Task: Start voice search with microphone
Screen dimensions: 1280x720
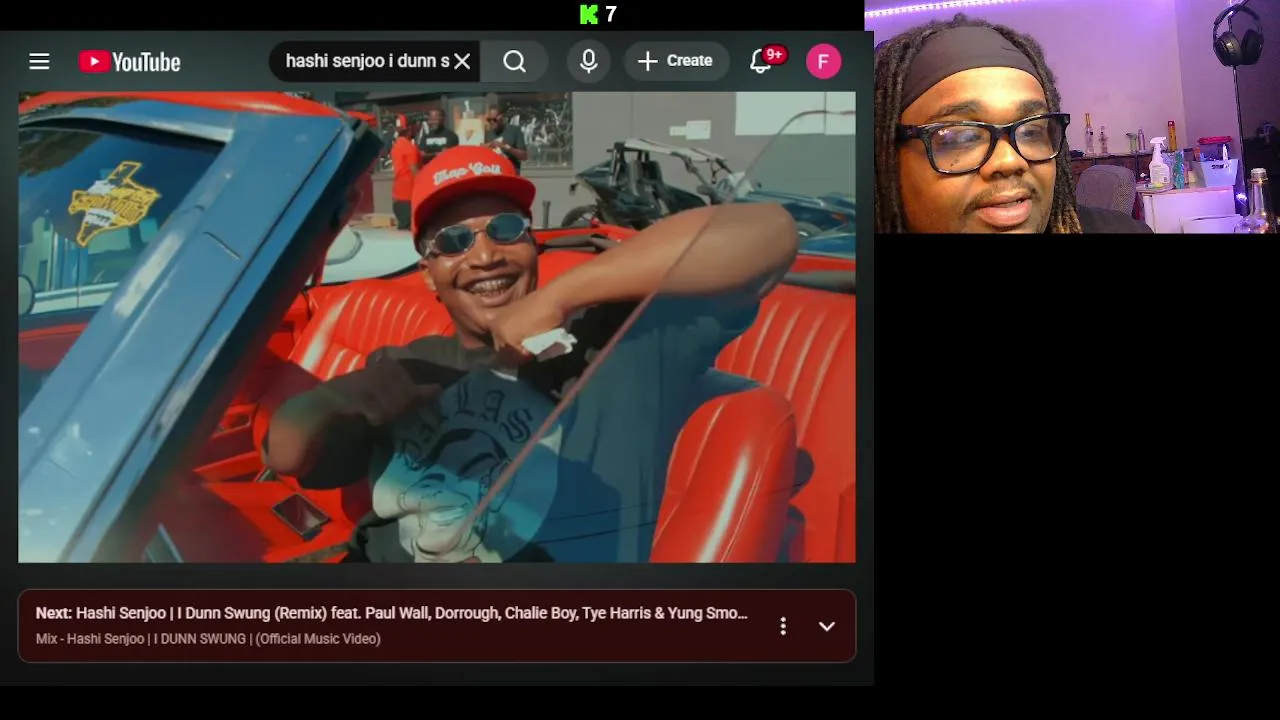Action: tap(589, 62)
